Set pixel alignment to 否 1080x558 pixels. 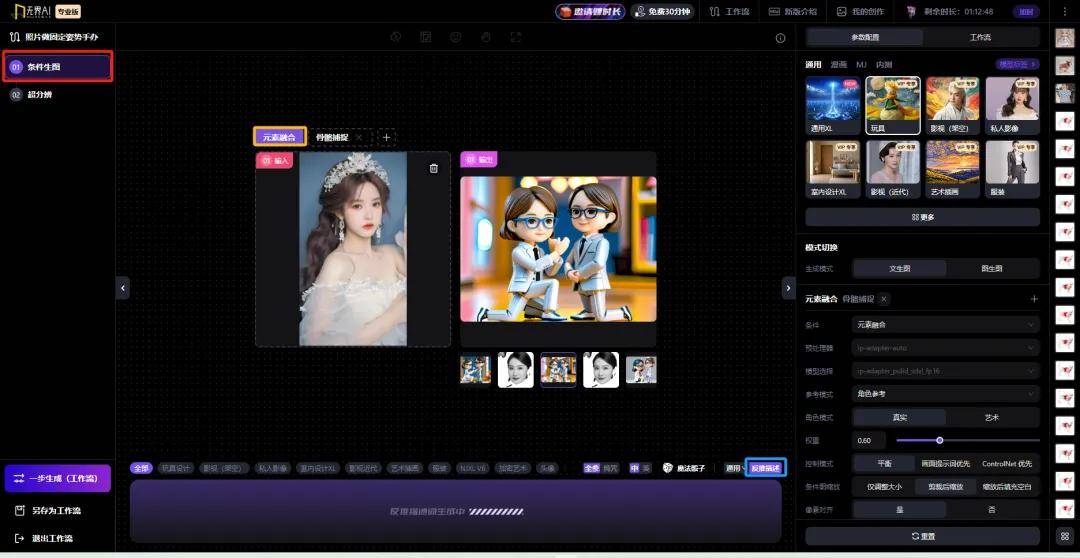pyautogui.click(x=992, y=510)
